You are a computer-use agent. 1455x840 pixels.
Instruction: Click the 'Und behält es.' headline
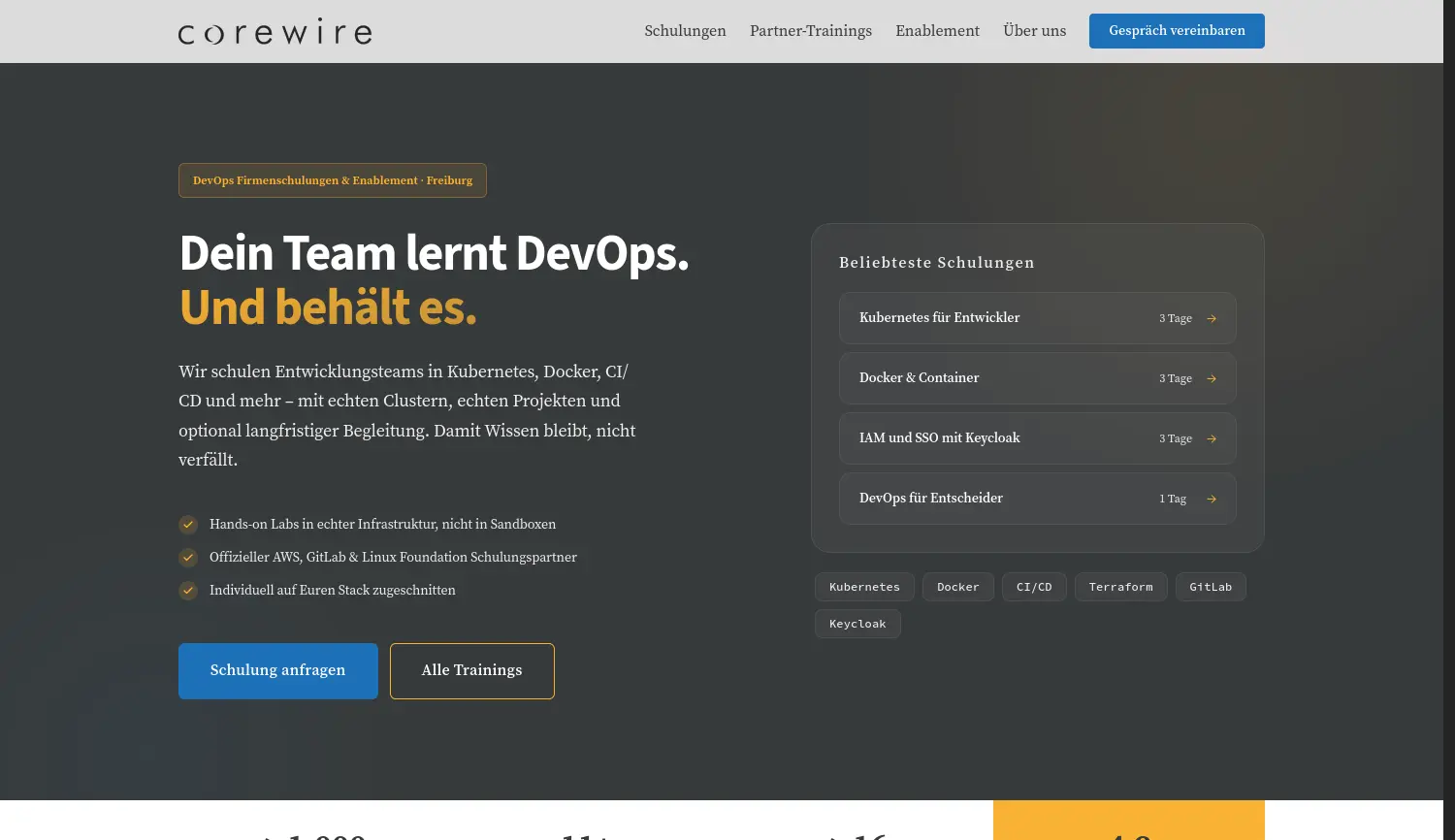(x=328, y=307)
